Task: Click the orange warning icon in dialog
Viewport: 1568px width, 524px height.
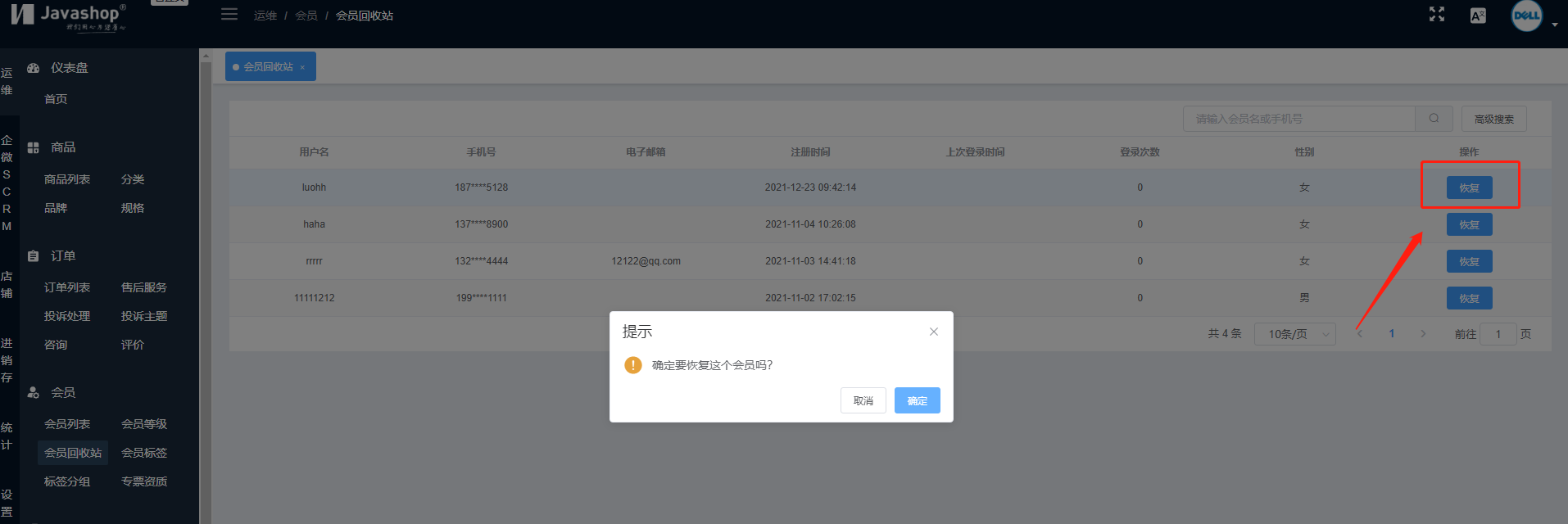Action: tap(632, 365)
